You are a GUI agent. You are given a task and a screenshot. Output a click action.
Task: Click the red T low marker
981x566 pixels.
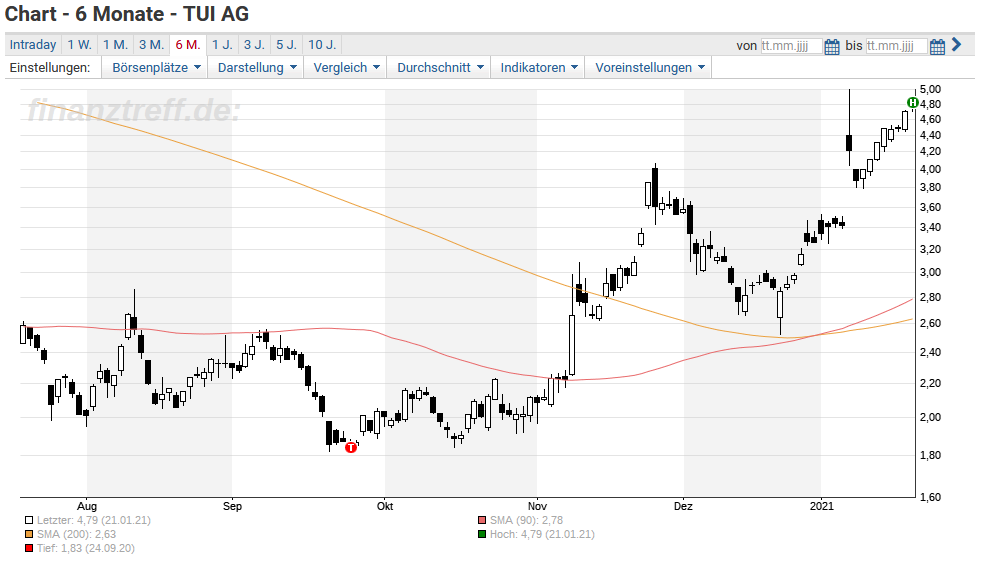[351, 447]
